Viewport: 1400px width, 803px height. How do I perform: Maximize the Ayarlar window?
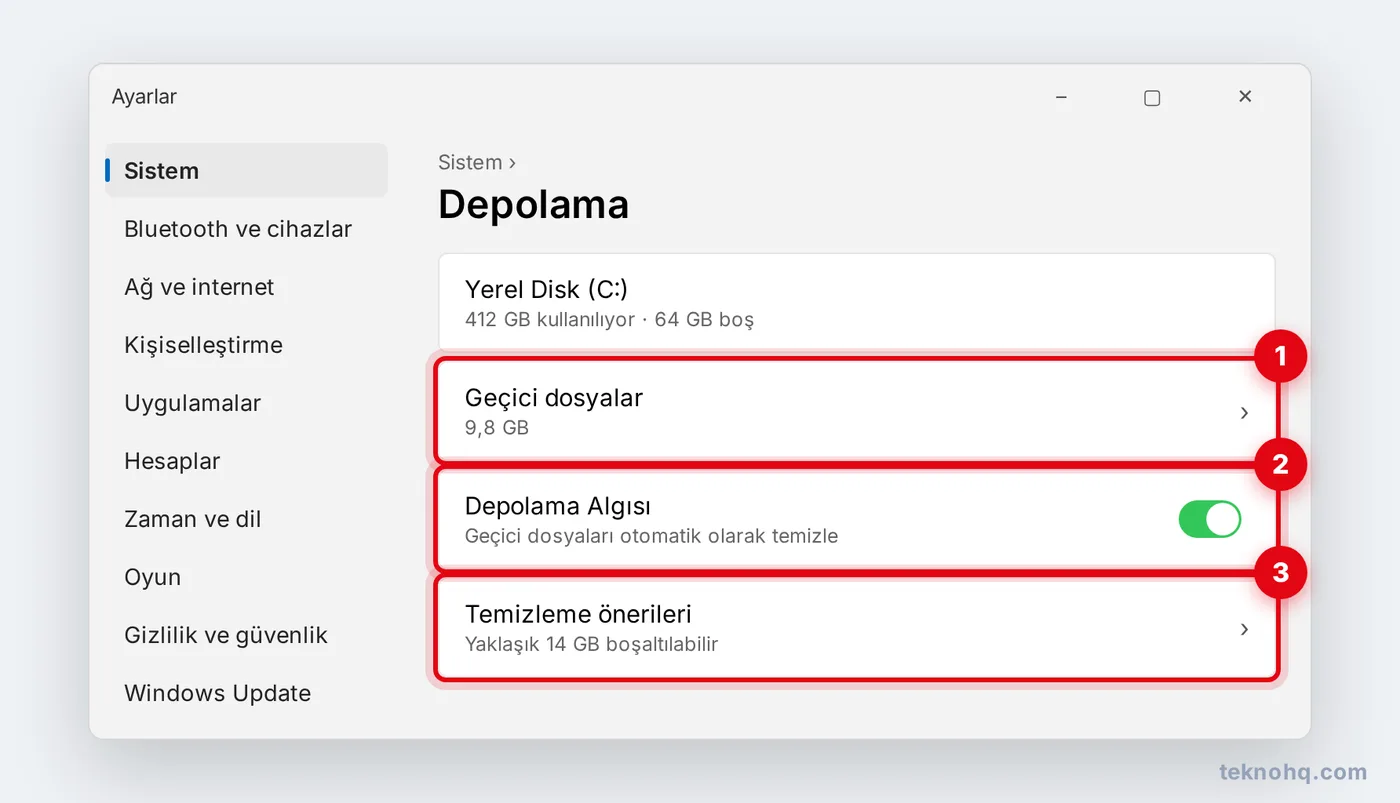[1152, 97]
